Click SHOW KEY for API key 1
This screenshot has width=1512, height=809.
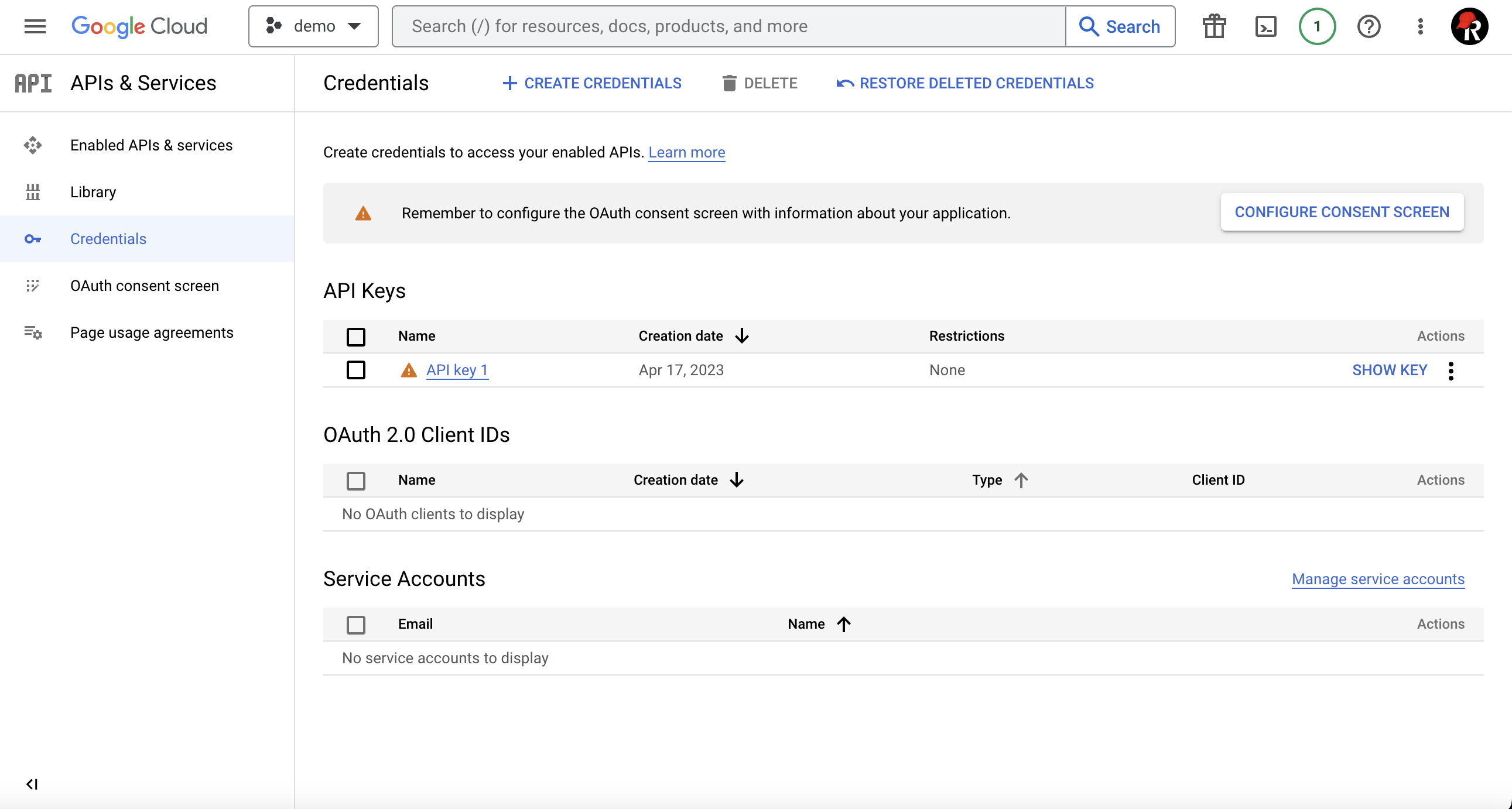1390,370
